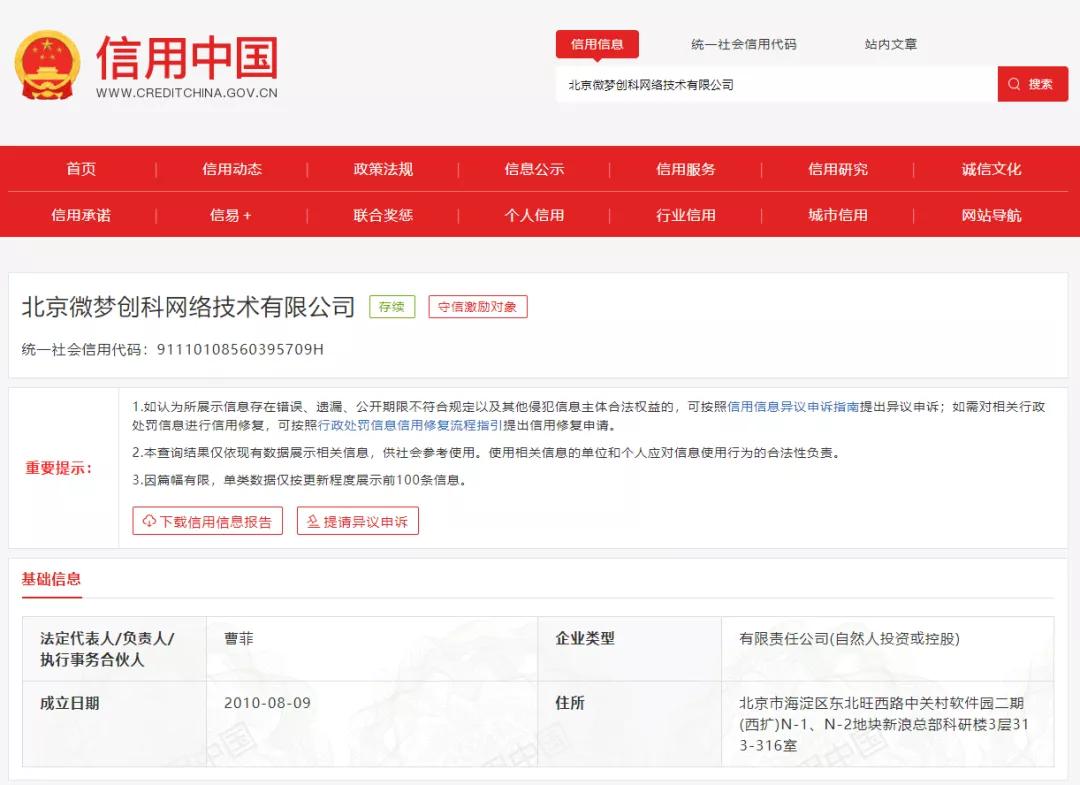Open the 信用服务 navigation menu
The width and height of the screenshot is (1080, 785).
click(x=685, y=169)
